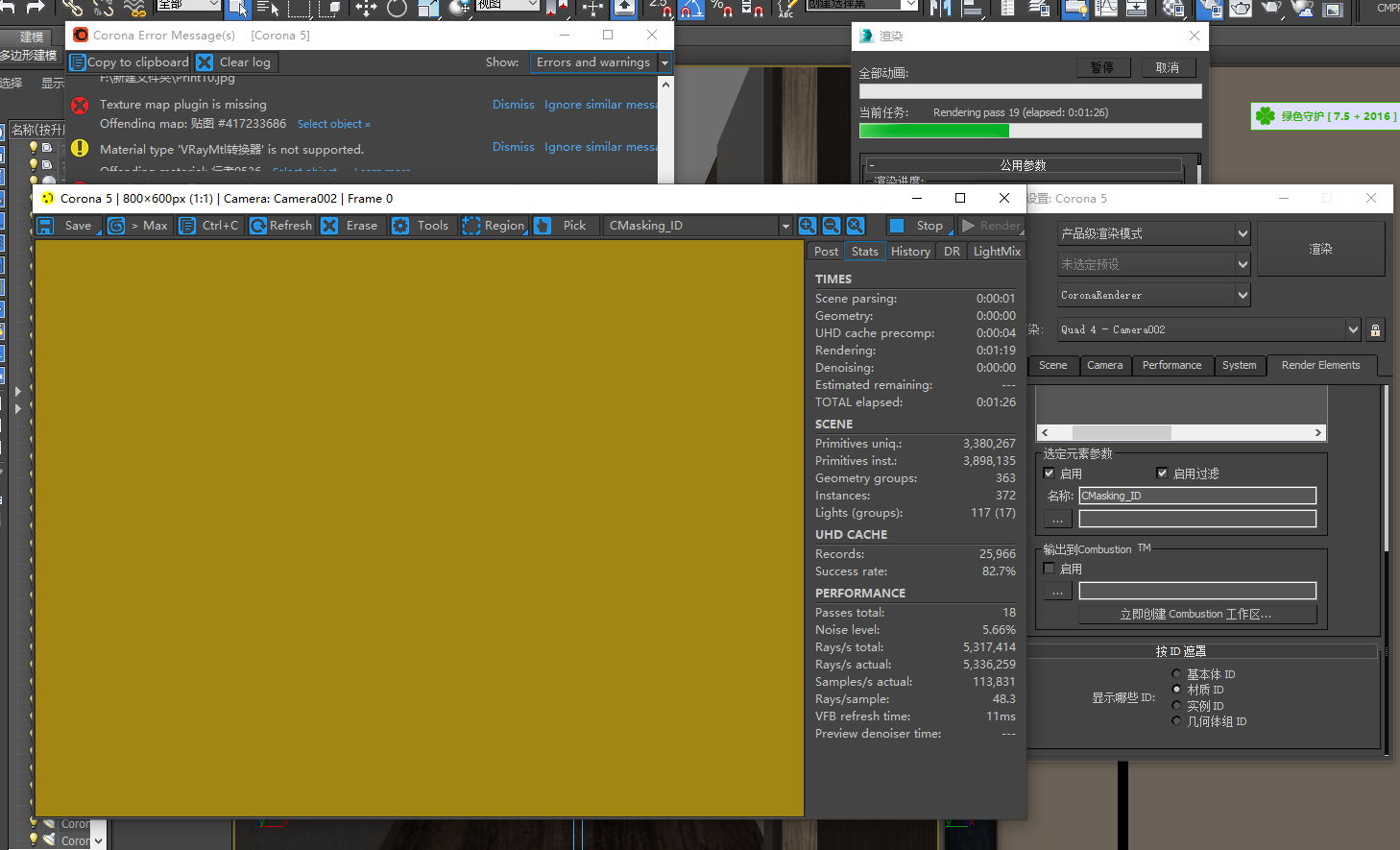The height and width of the screenshot is (850, 1400).
Task: Open the Scene tab in render setup
Action: click(1052, 365)
